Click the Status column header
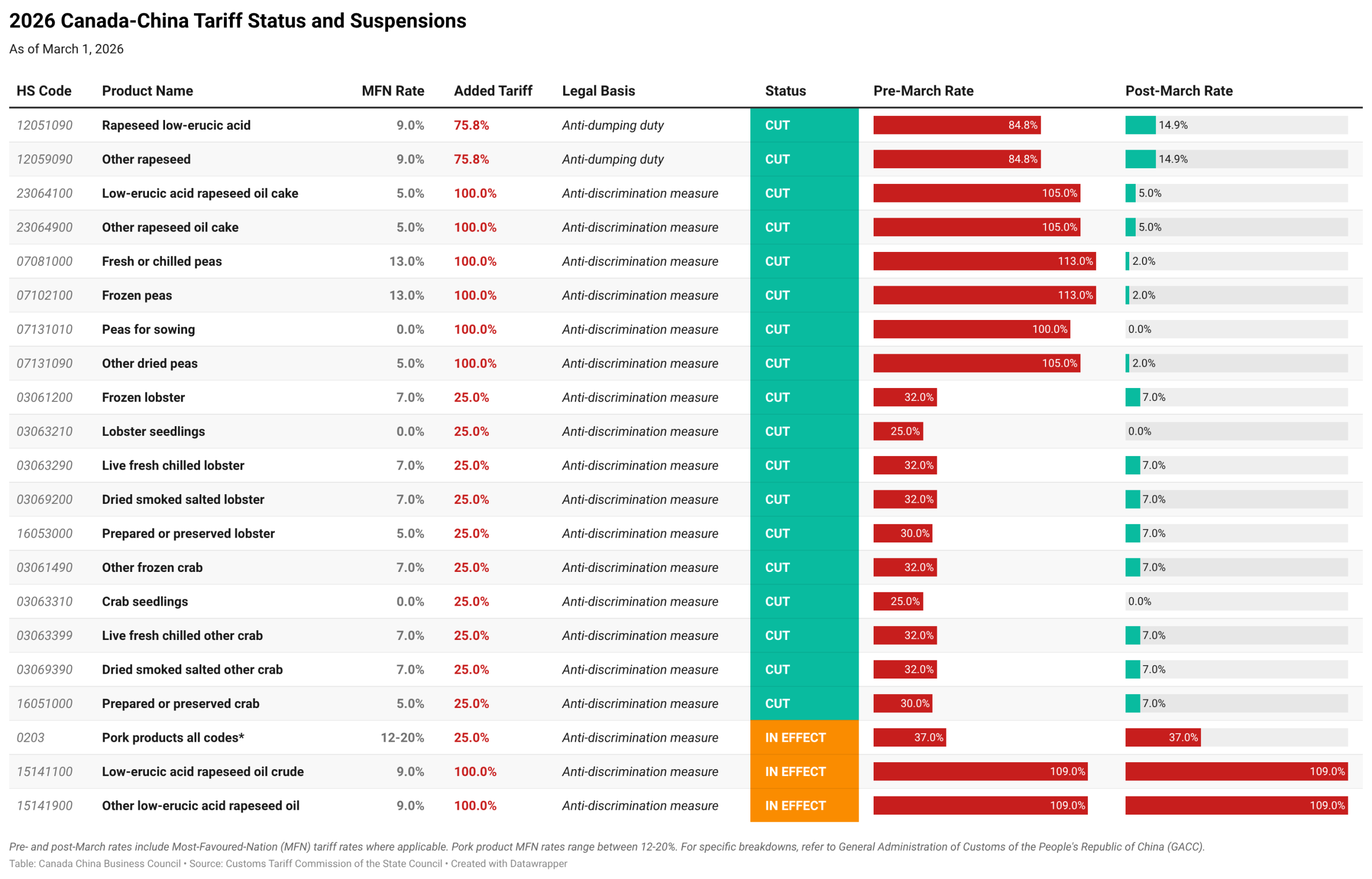This screenshot has height=879, width=1372. 785,91
